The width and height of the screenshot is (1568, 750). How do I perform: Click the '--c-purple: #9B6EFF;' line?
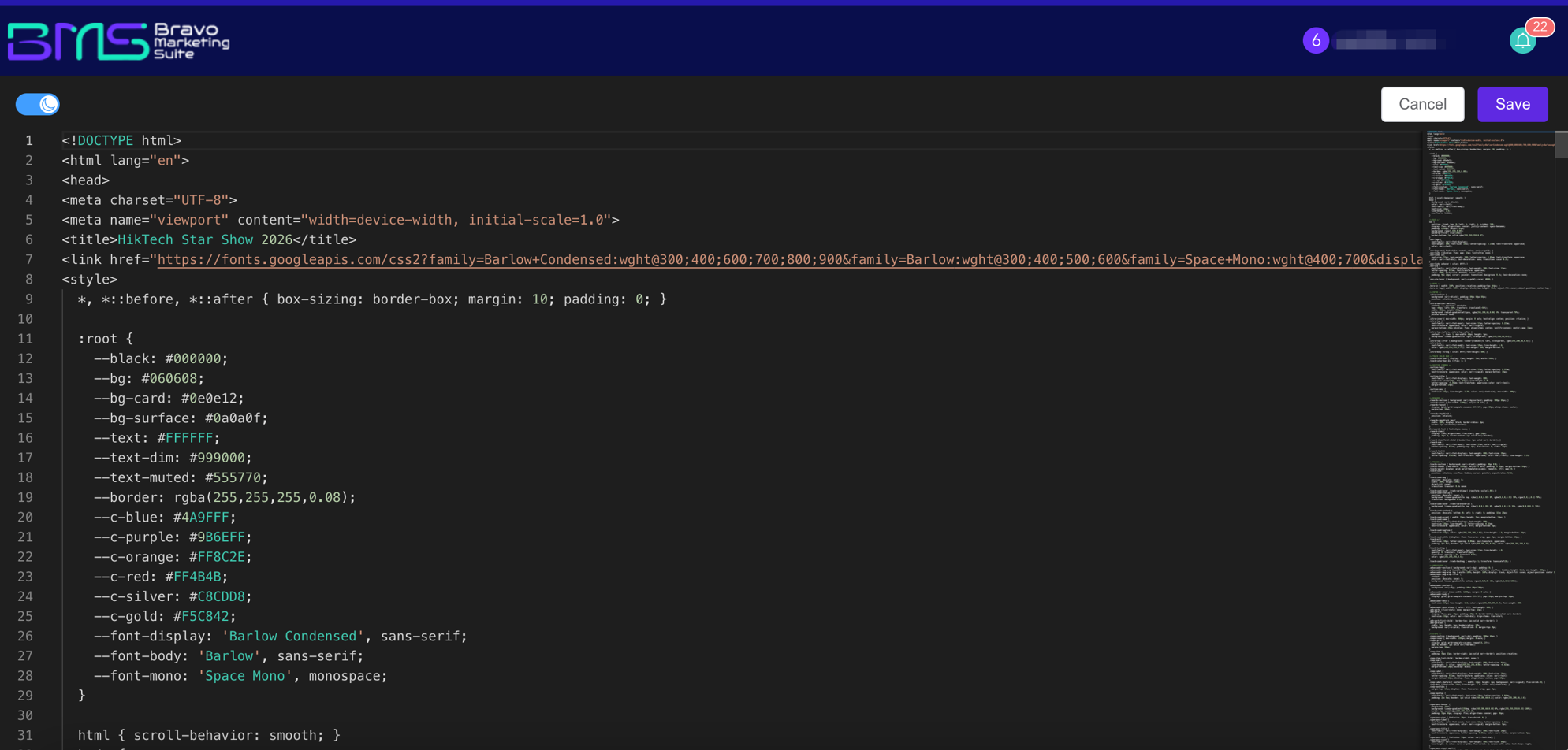(x=173, y=537)
